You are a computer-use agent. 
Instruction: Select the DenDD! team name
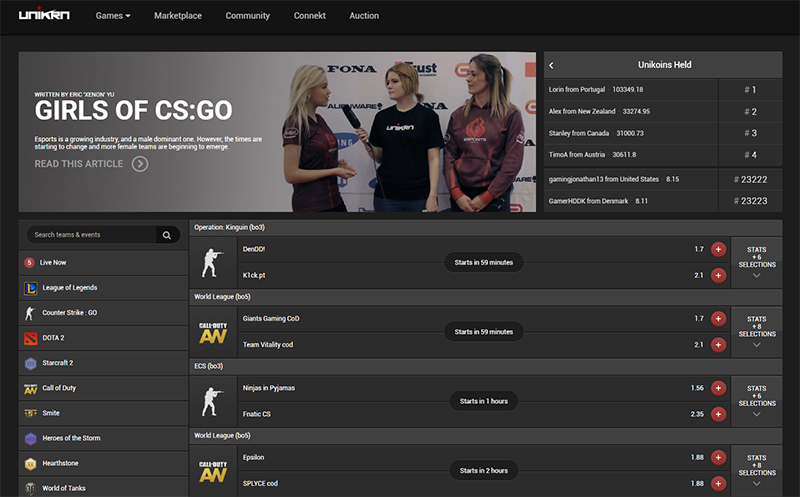pyautogui.click(x=254, y=249)
